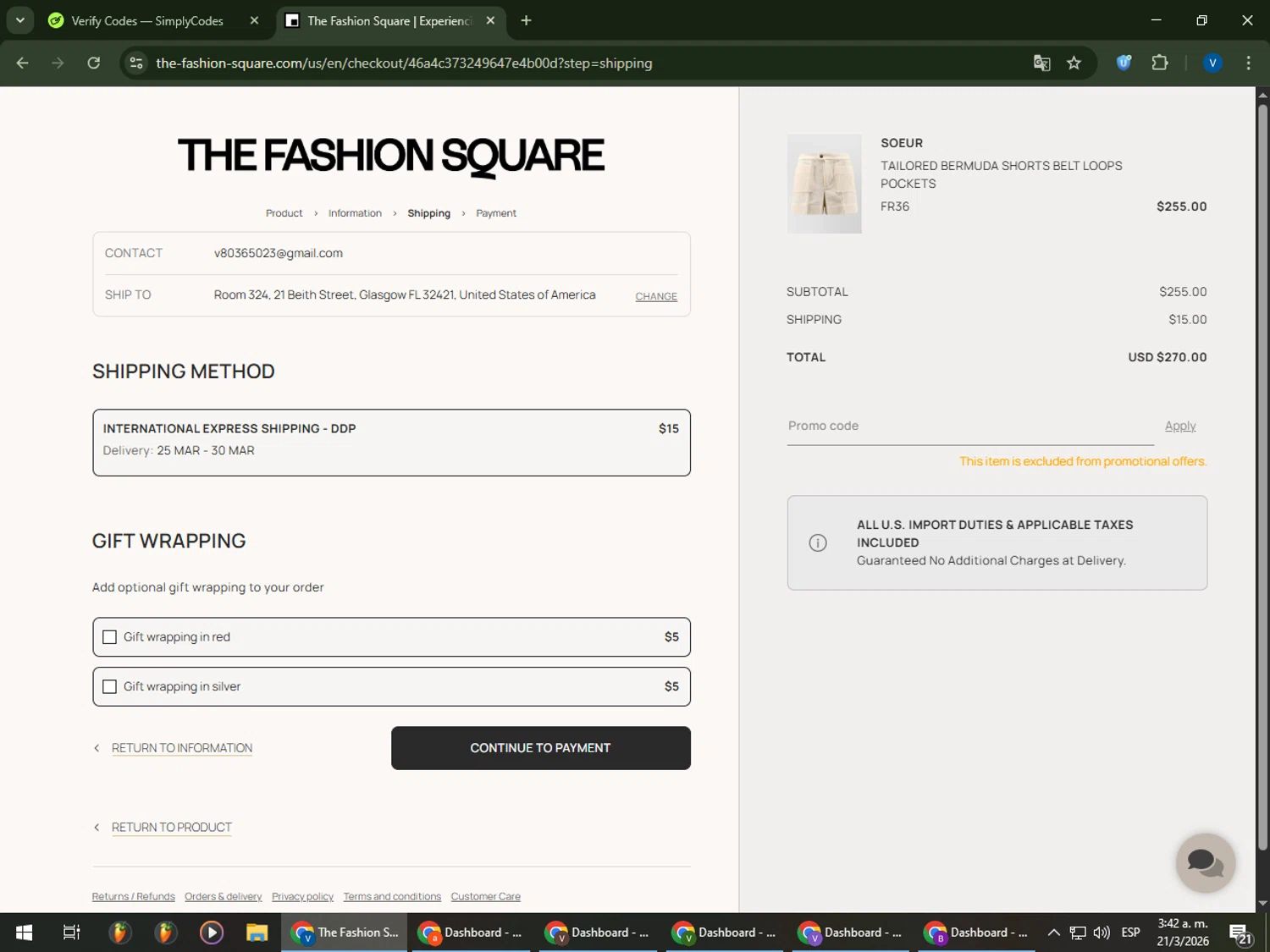The image size is (1270, 952).
Task: Click the USD $270.00 total amount
Action: [1167, 357]
